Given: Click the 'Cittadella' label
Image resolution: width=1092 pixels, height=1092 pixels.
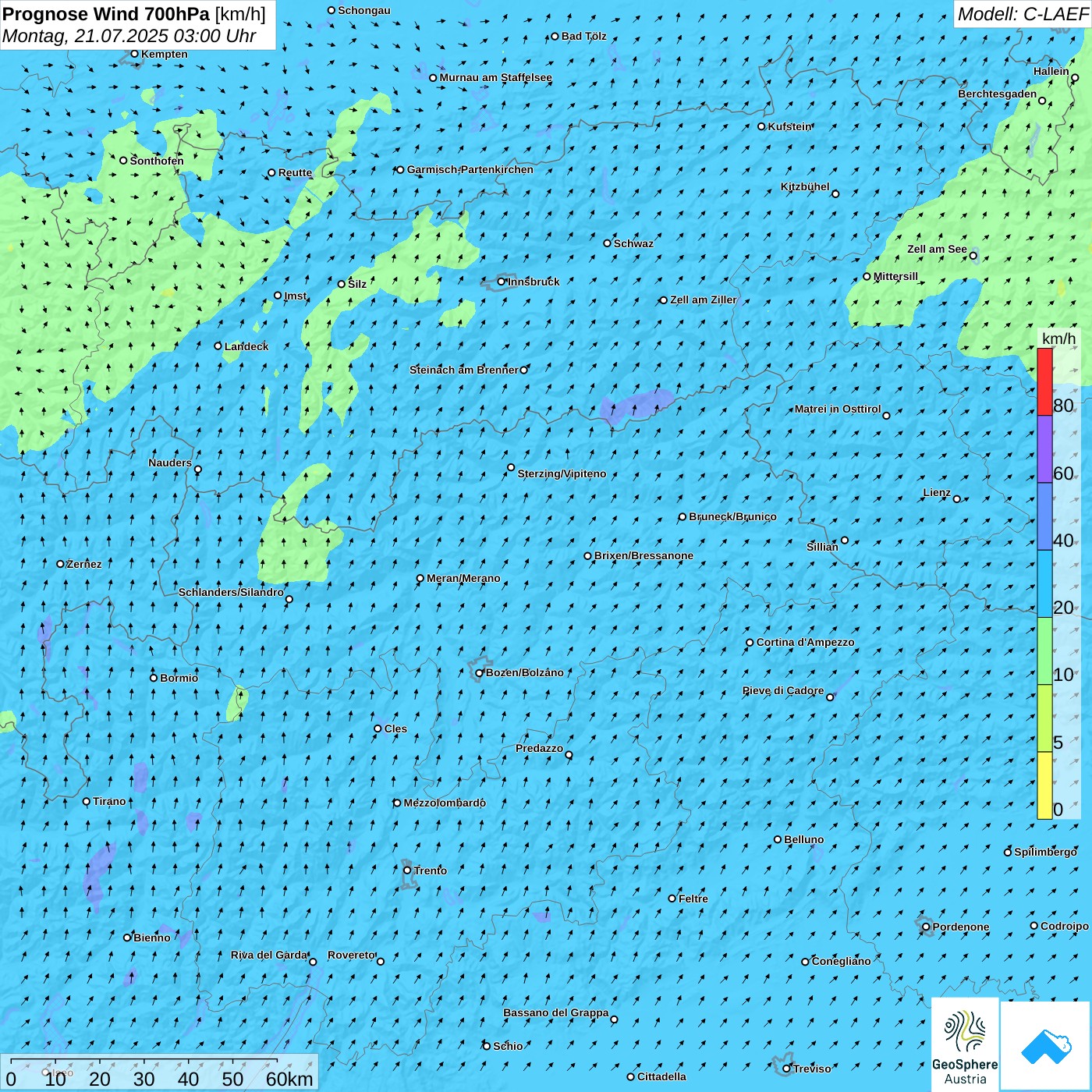Looking at the screenshot, I should pos(661,1076).
